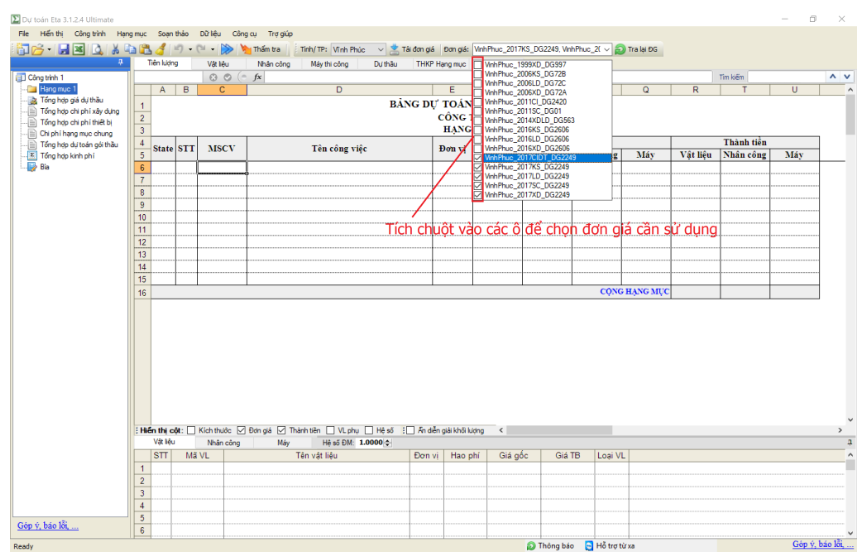Open the Soạn thảo menu

click(x=173, y=34)
